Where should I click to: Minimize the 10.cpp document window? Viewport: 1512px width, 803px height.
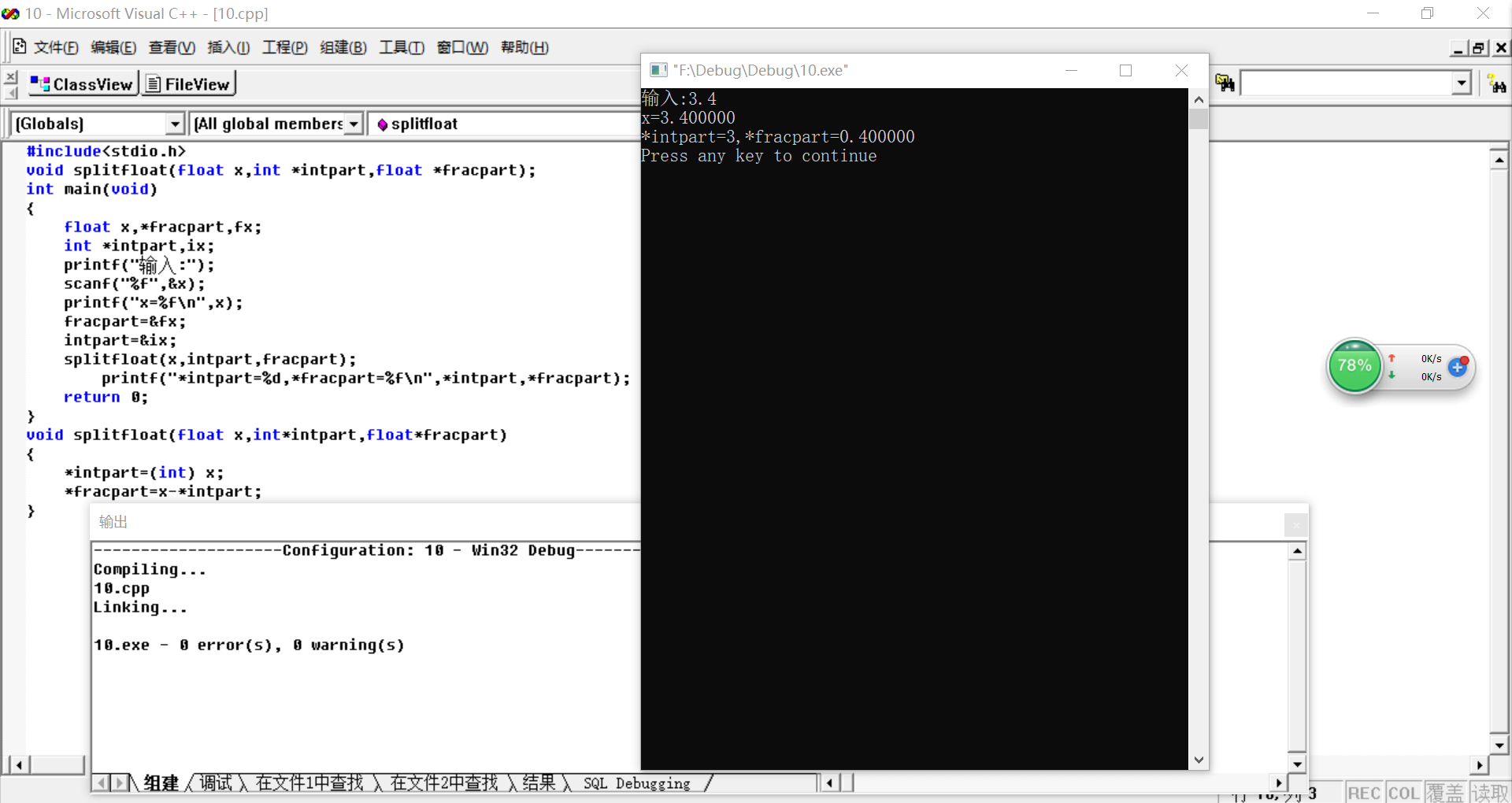coord(1458,48)
